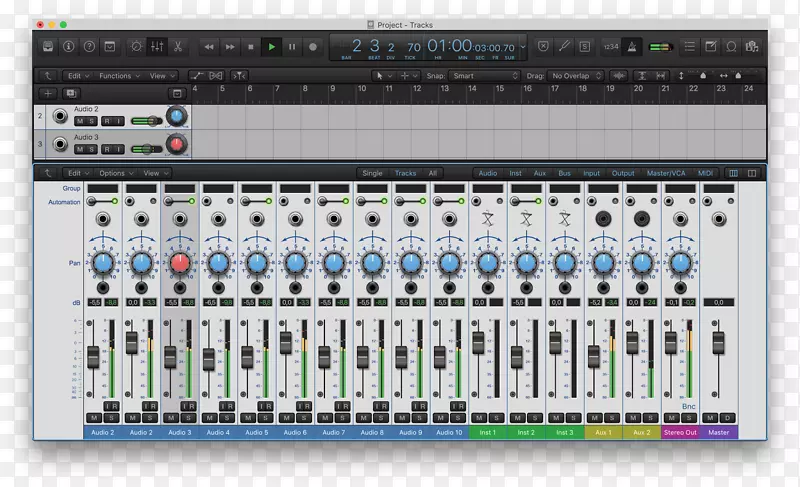Viewport: 800px width, 487px height.
Task: Click the Bnc bounce button on Stereo Out
Action: (688, 406)
